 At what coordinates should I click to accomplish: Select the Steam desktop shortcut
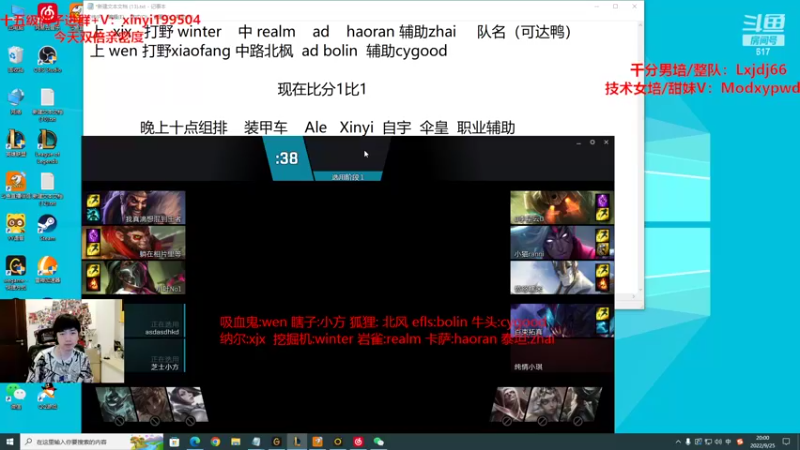pos(47,228)
